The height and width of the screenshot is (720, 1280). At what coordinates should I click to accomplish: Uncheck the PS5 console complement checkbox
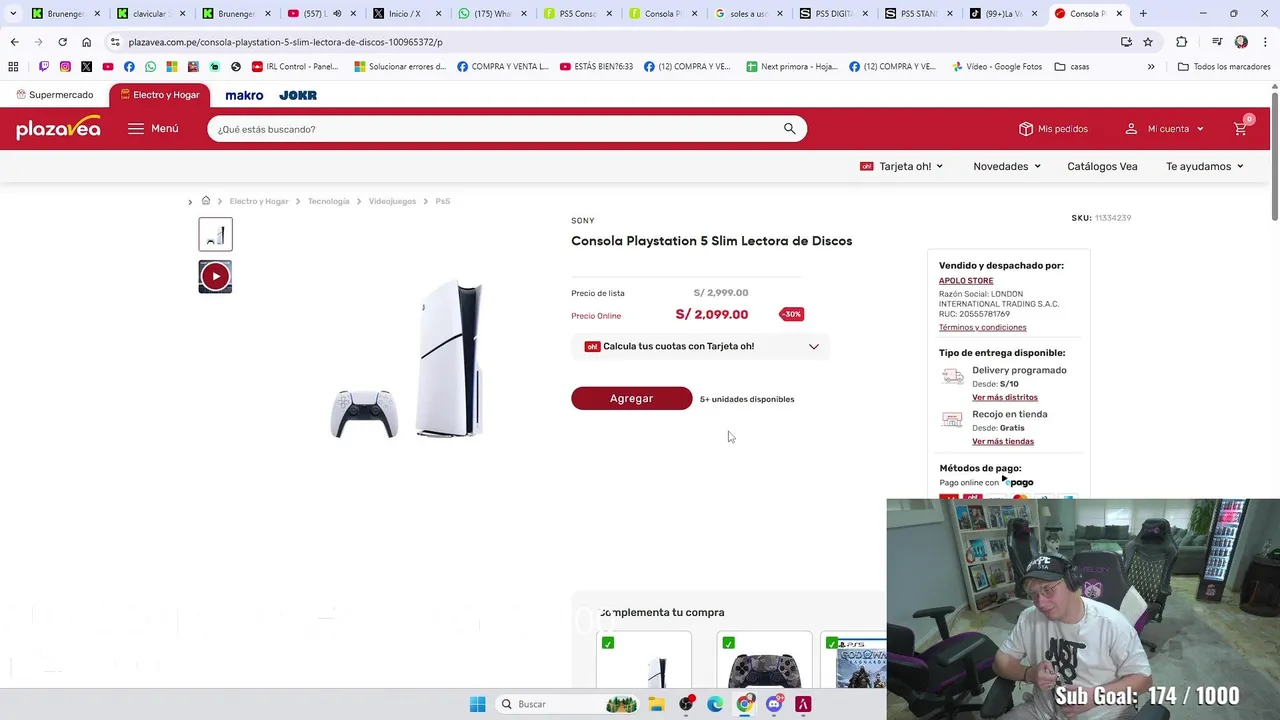click(x=608, y=643)
